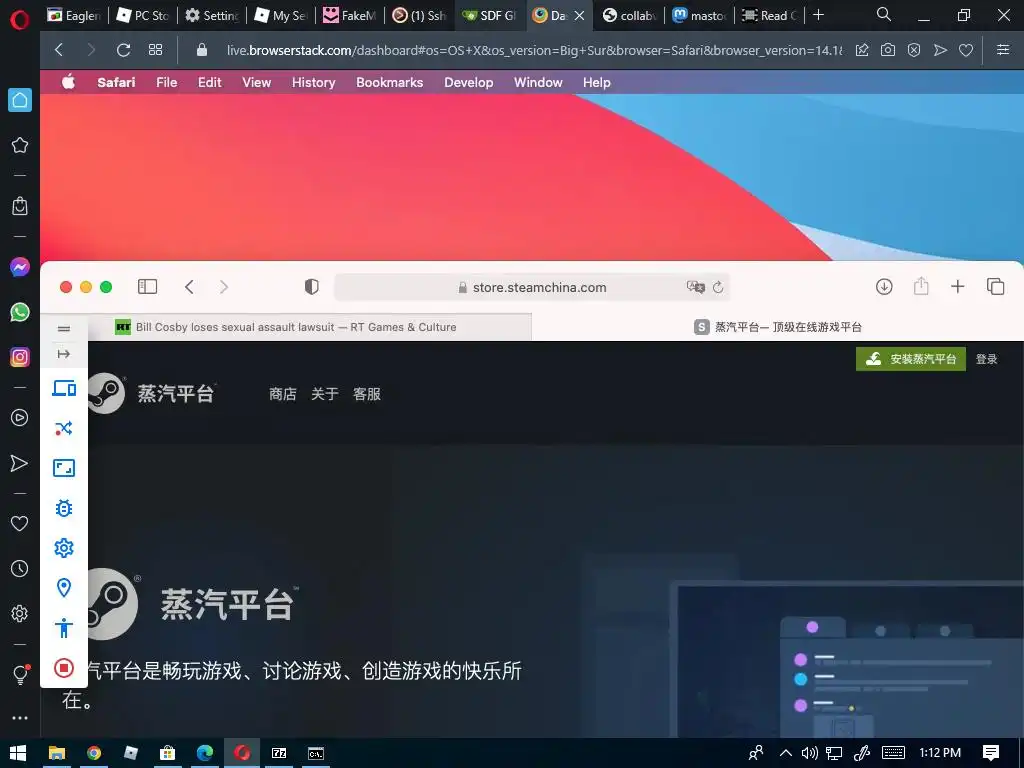Open shopping bag icon in Opera sidebar
This screenshot has height=768, width=1024.
pos(20,206)
